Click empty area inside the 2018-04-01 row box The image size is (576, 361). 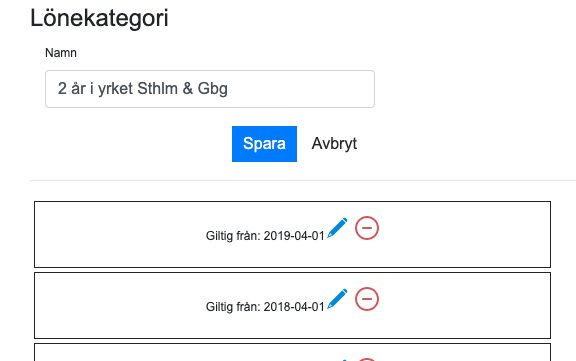(x=110, y=305)
